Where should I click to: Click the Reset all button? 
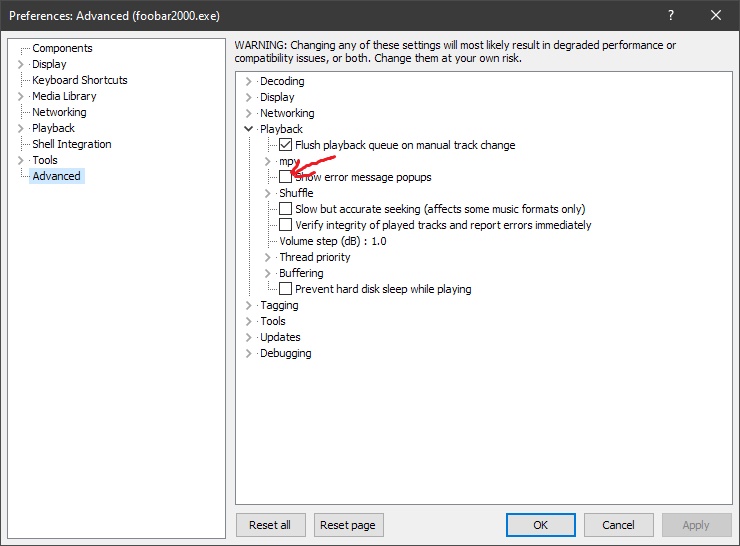(270, 525)
